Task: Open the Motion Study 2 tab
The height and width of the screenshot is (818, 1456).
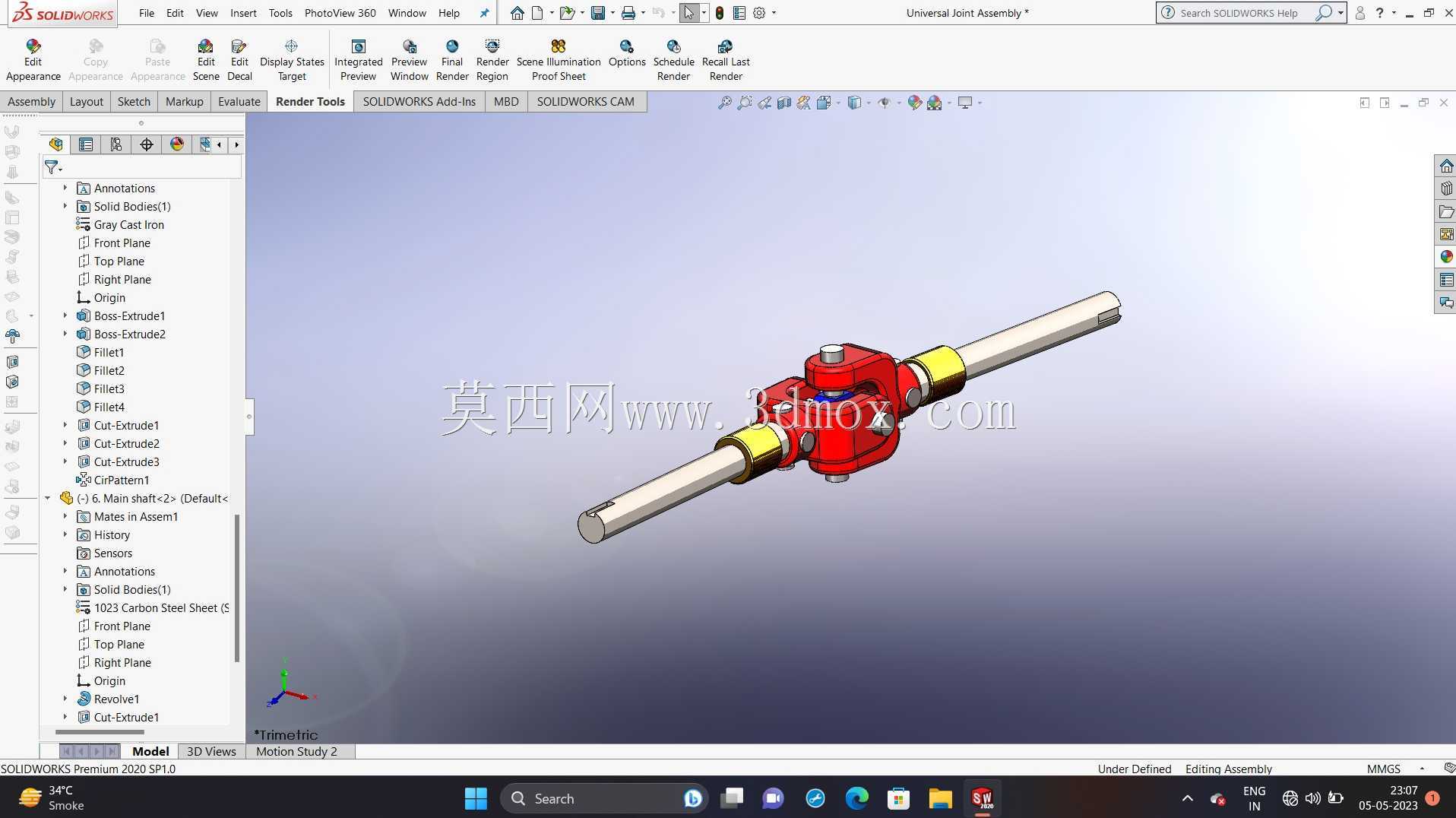Action: point(296,752)
